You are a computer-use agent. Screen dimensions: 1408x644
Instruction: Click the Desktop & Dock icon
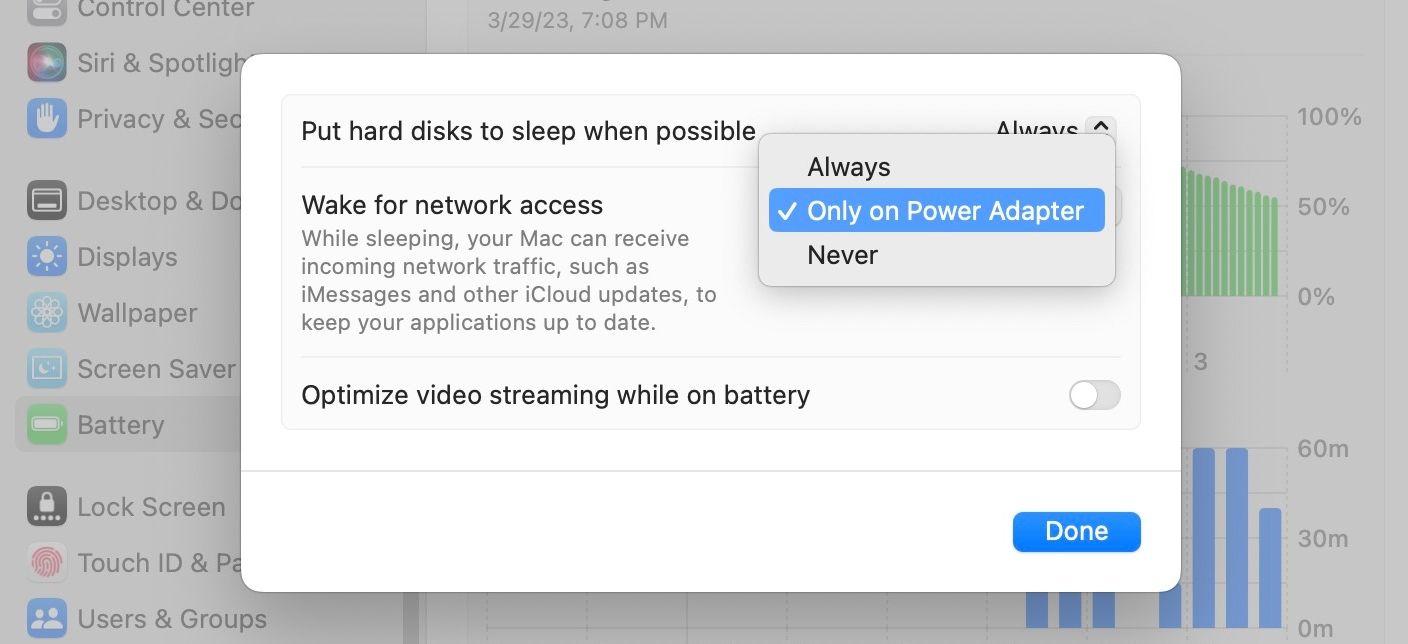point(44,200)
